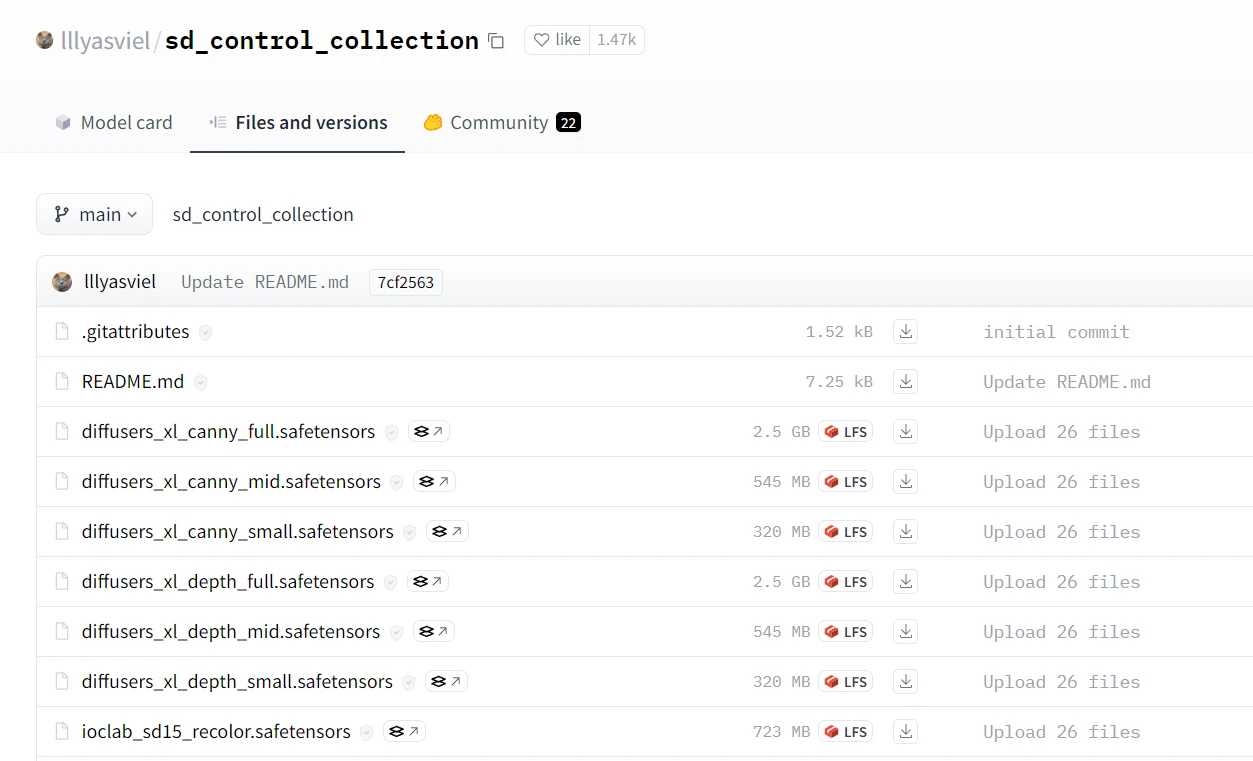1253x761 pixels.
Task: Expand the main branch dropdown
Action: (94, 214)
